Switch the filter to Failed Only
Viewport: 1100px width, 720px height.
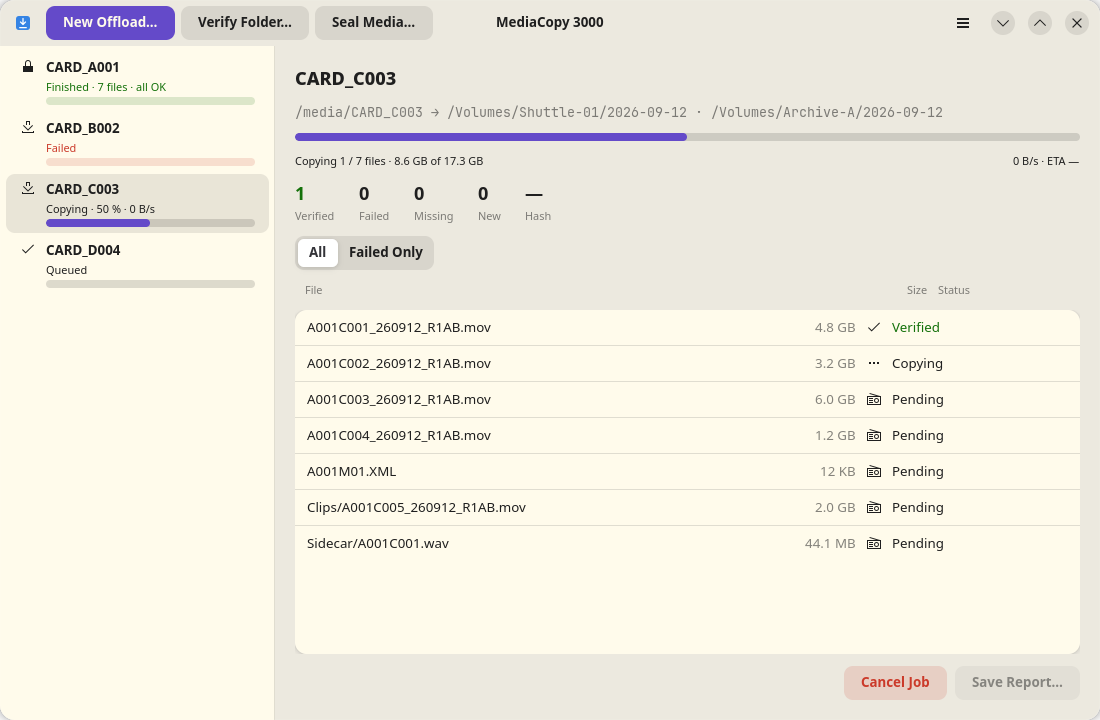click(386, 253)
